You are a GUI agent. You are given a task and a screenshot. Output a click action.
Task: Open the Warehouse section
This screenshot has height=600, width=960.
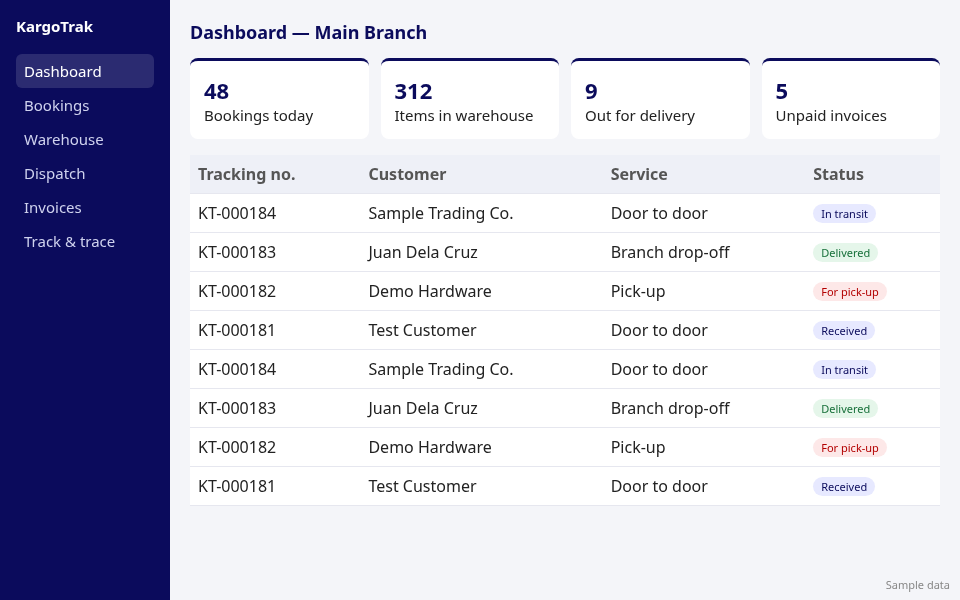pyautogui.click(x=84, y=140)
